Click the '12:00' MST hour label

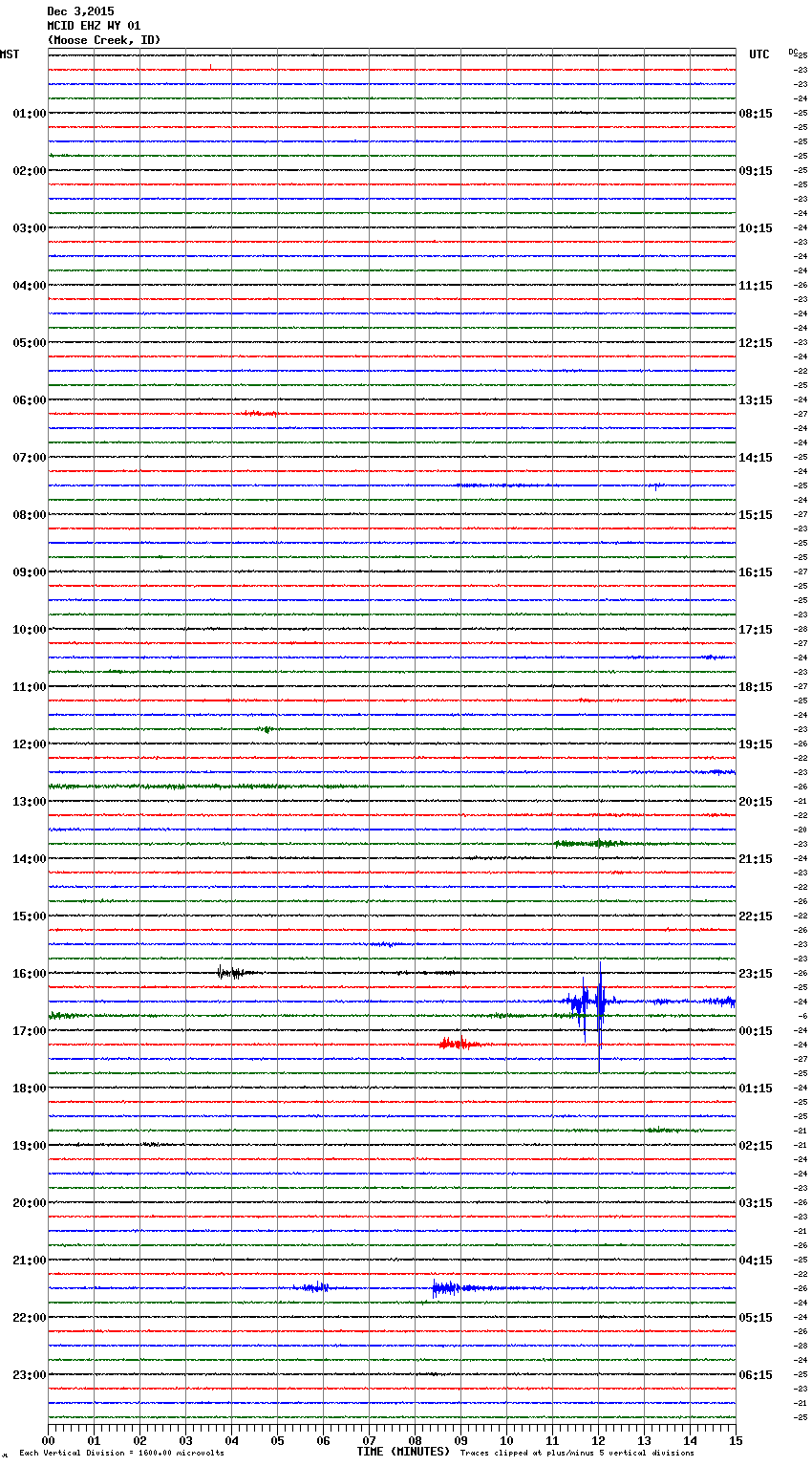30,744
